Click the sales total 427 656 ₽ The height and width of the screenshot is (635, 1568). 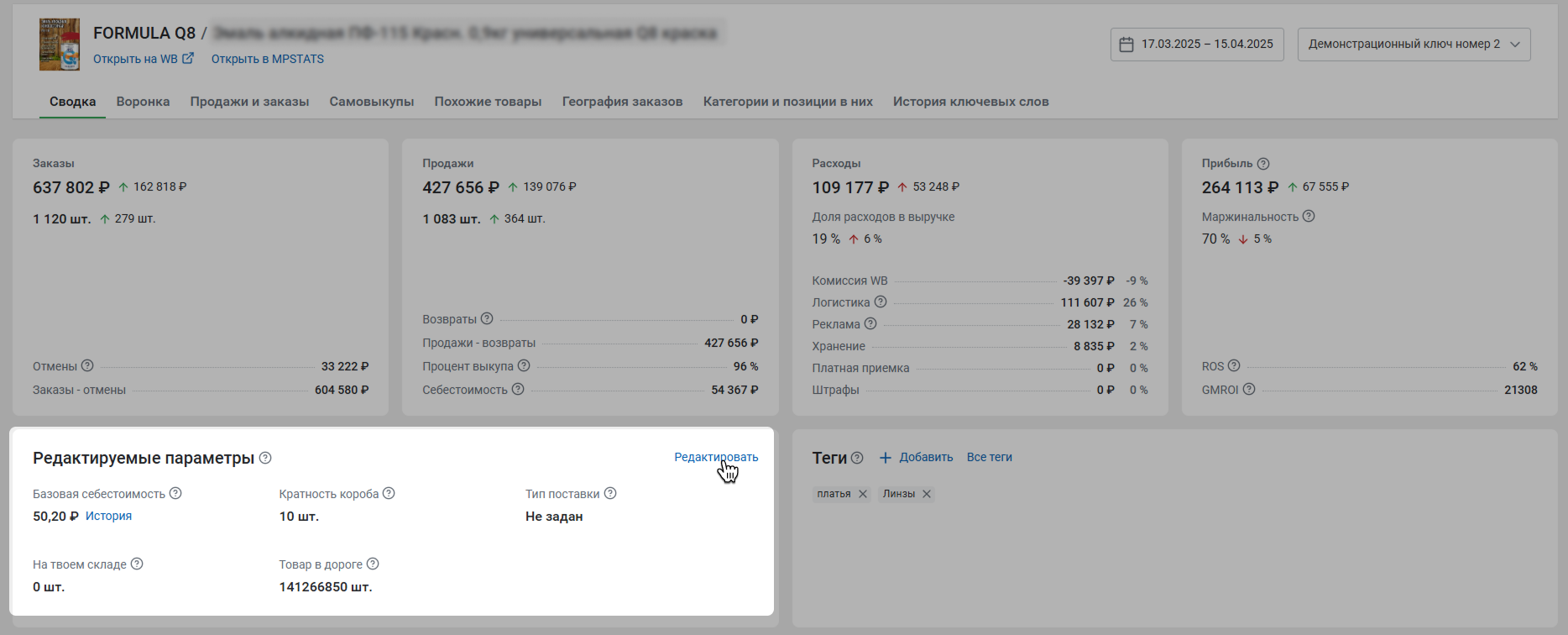pyautogui.click(x=461, y=187)
